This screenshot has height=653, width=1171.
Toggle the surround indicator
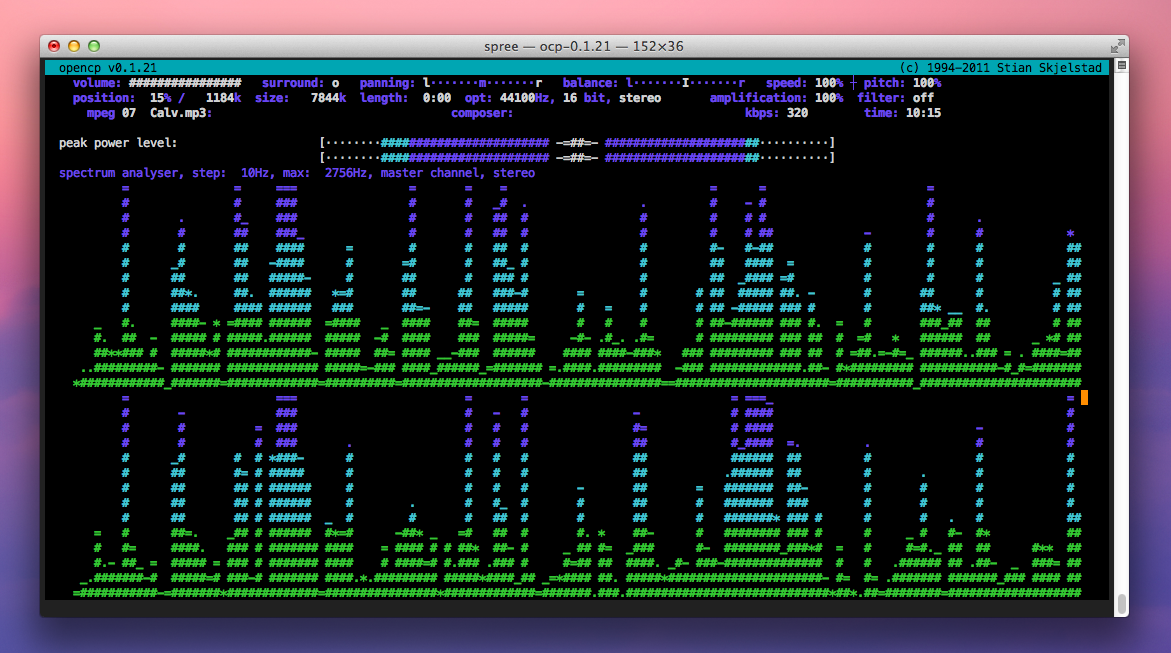click(335, 83)
